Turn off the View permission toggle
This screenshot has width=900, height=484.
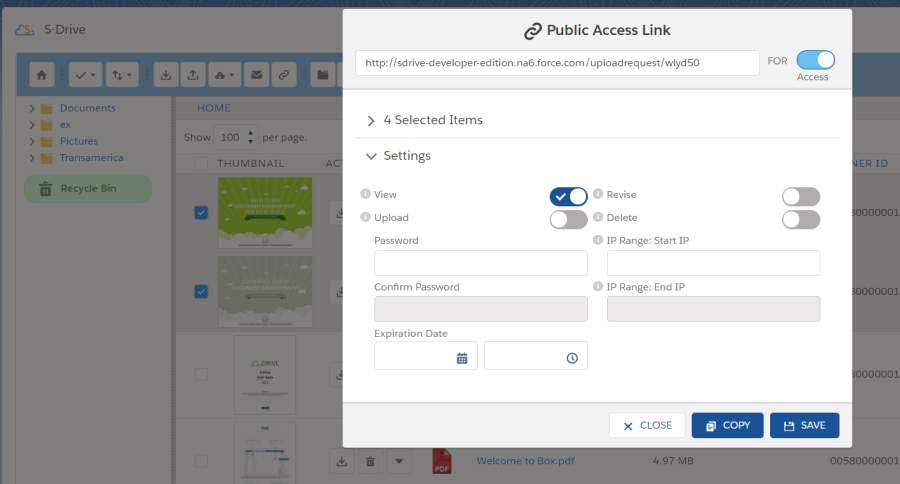click(568, 196)
